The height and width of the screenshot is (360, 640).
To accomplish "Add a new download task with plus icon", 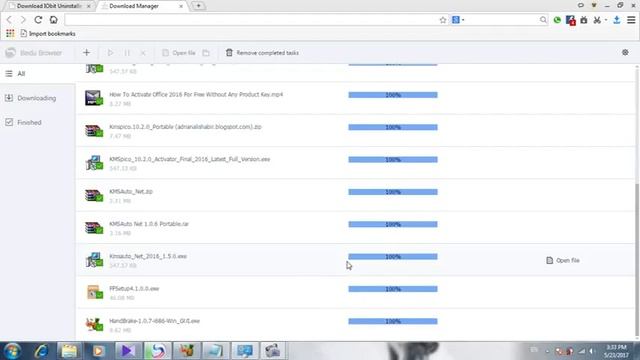I will click(x=86, y=53).
